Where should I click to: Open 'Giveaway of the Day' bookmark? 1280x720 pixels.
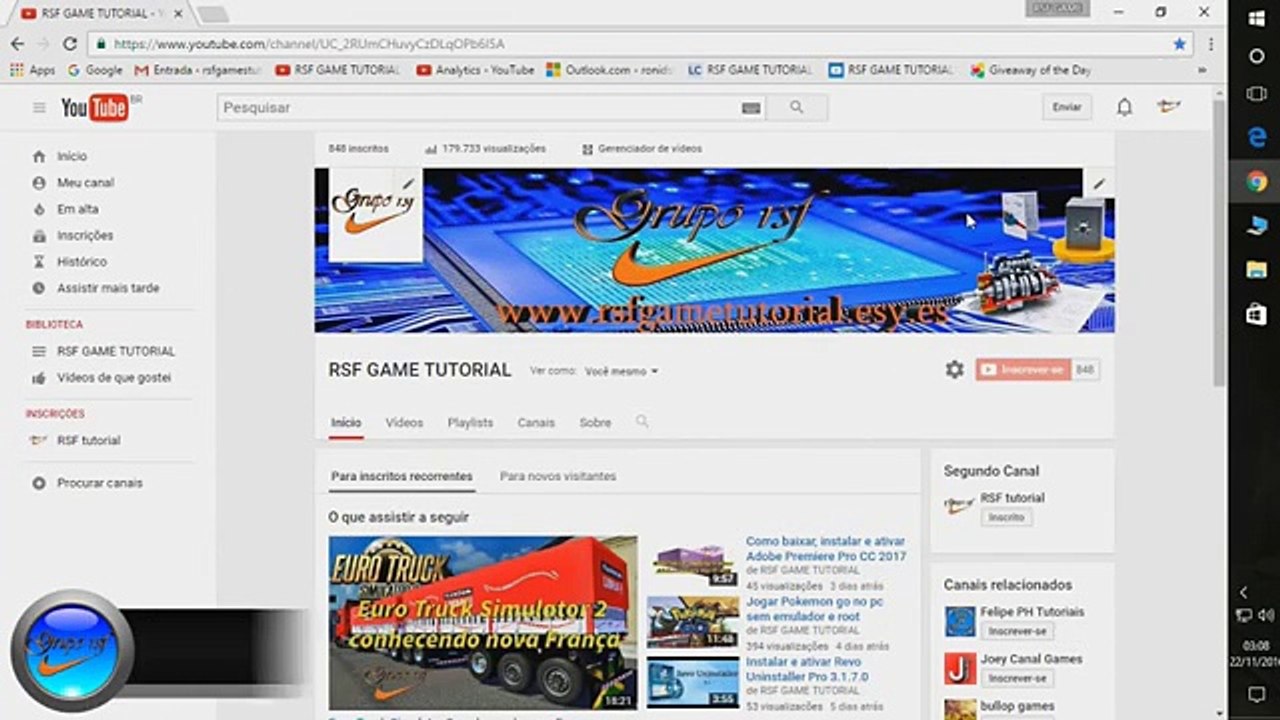click(x=1030, y=70)
